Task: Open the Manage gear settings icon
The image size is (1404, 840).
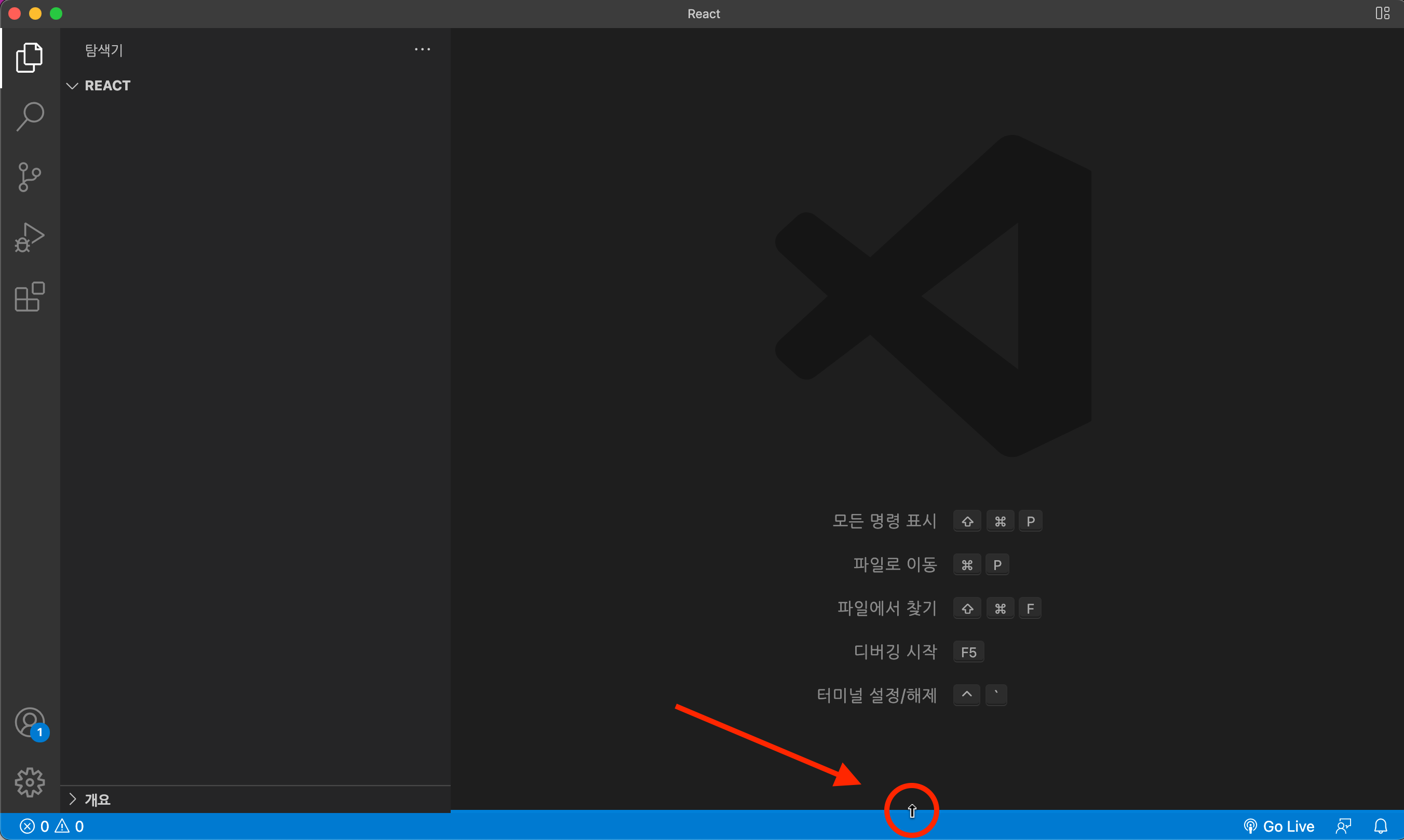Action: 30,782
